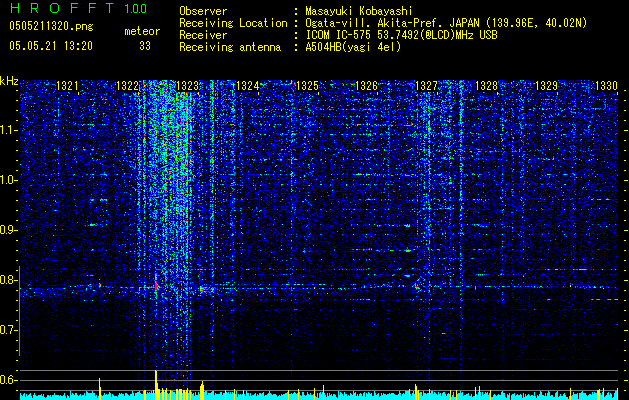Click the 1325 time marker
Image resolution: width=629 pixels, height=400 pixels.
coord(307,86)
